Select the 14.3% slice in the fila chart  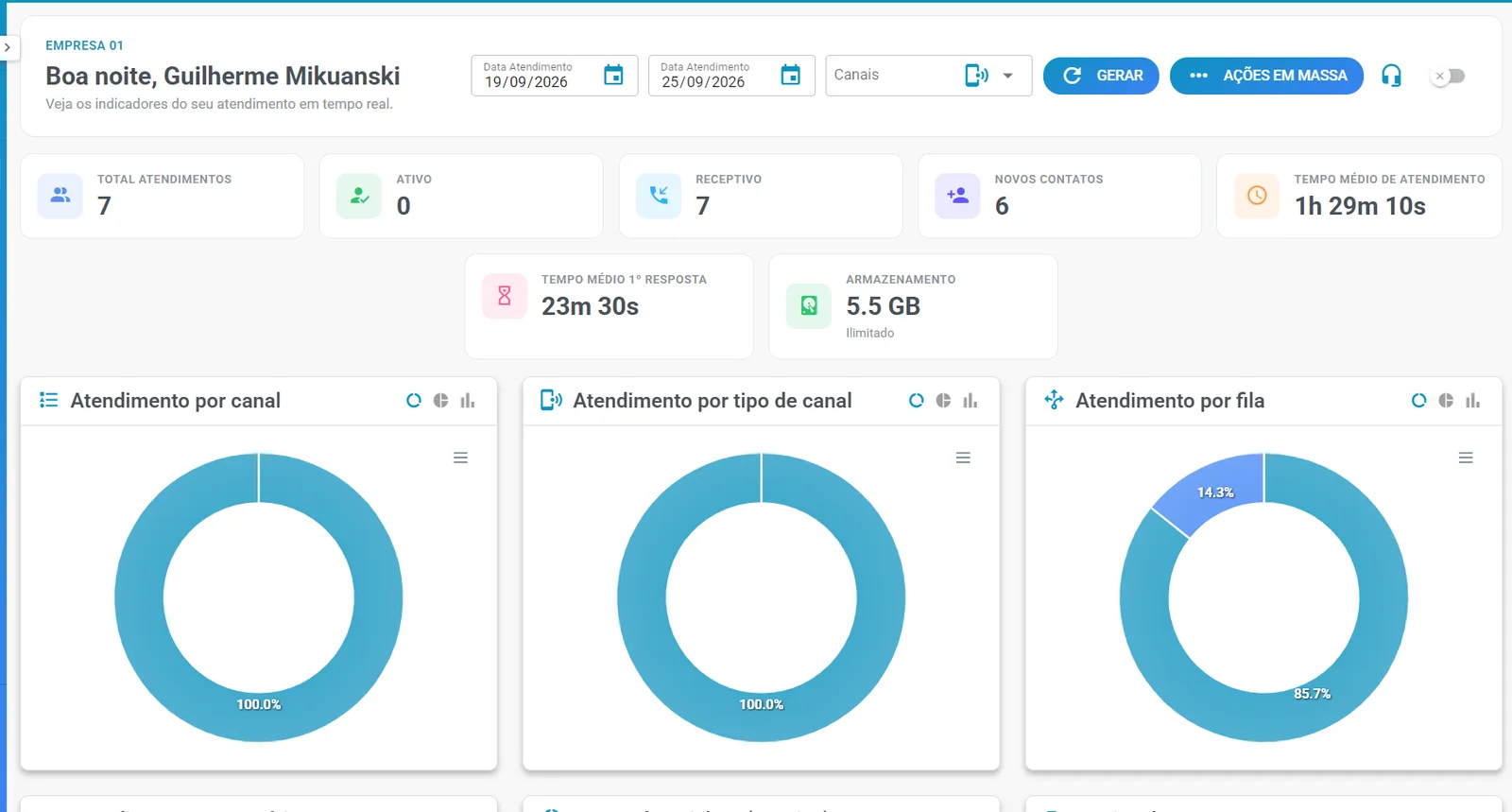pos(1213,491)
